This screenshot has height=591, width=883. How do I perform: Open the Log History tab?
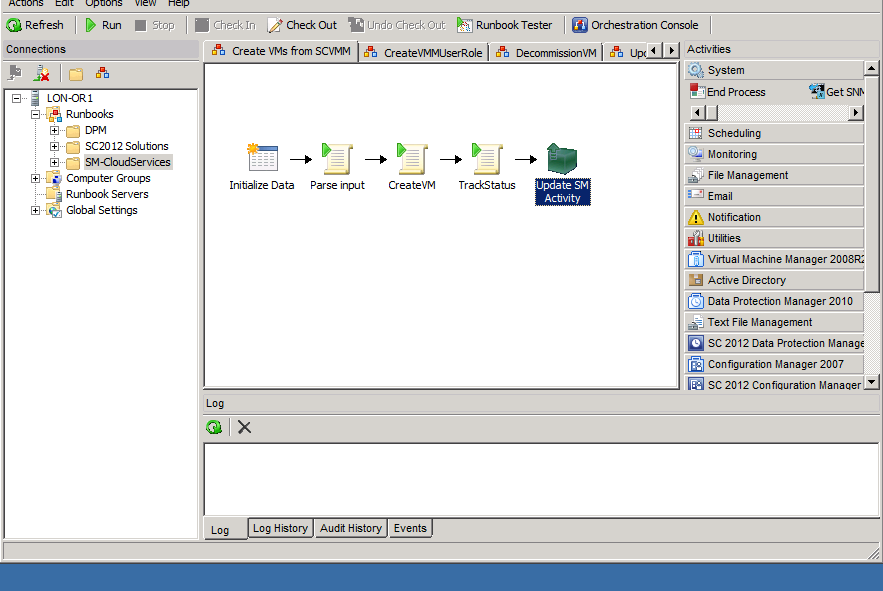280,528
